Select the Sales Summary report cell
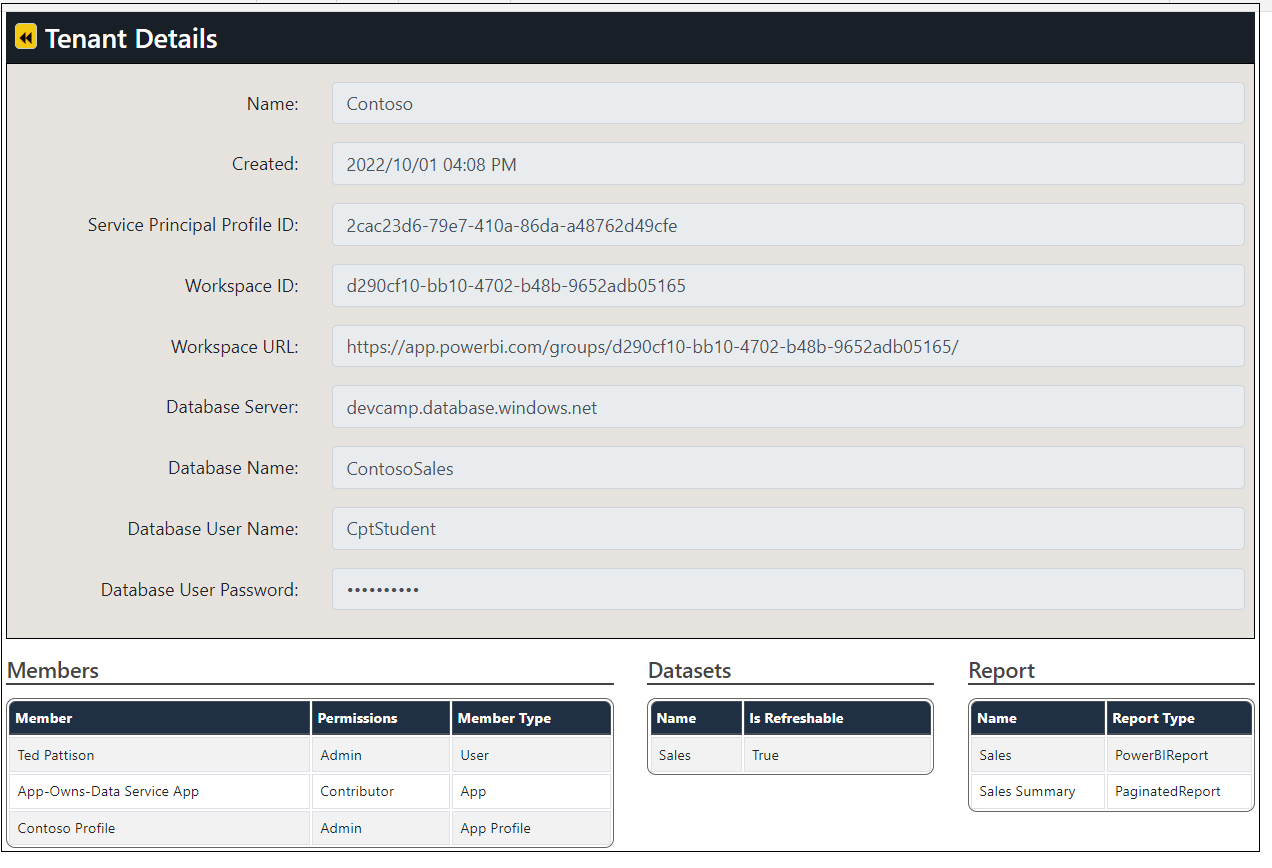This screenshot has height=868, width=1272. point(1038,791)
